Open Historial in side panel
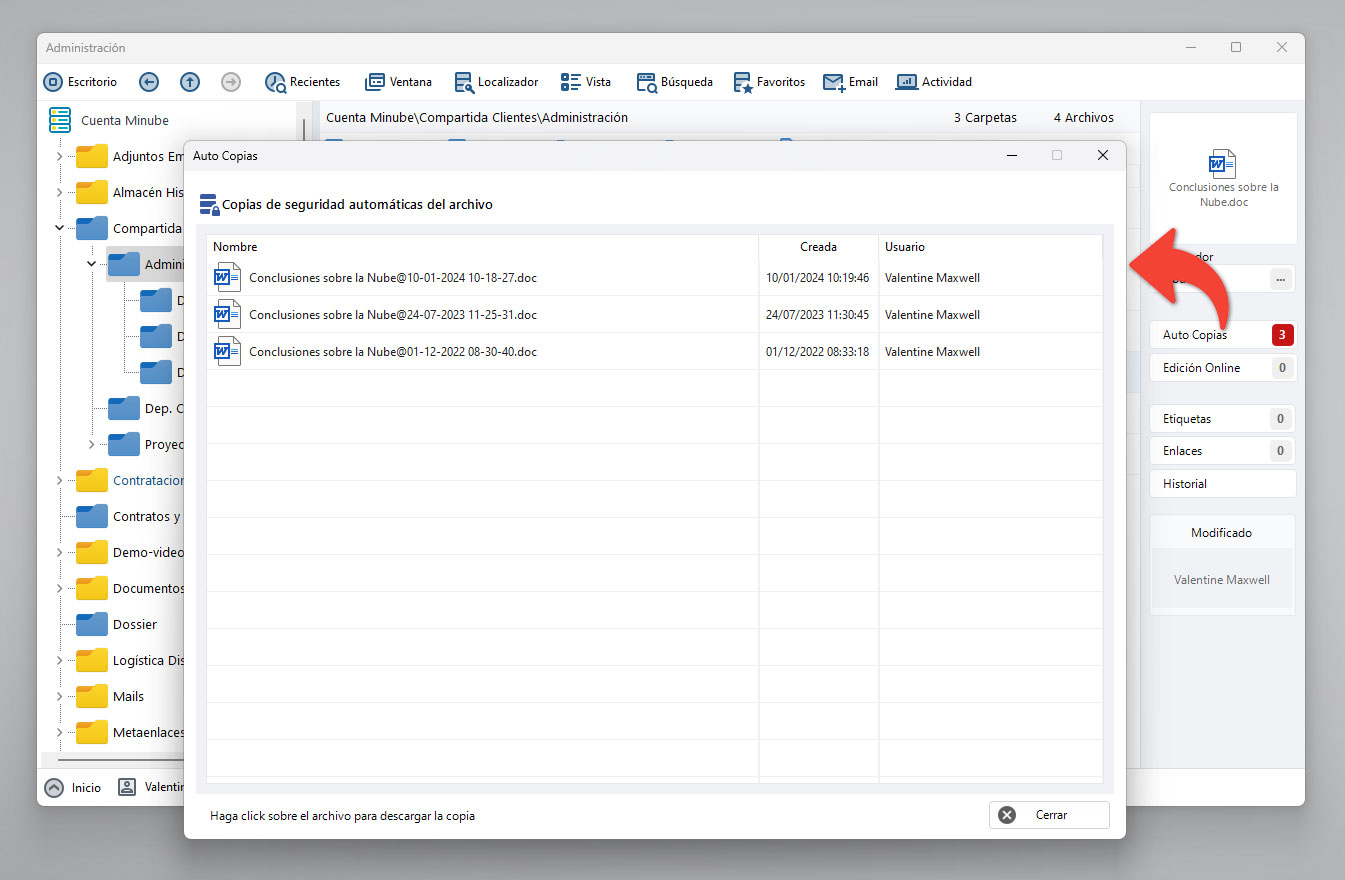Viewport: 1345px width, 880px height. [x=1222, y=484]
